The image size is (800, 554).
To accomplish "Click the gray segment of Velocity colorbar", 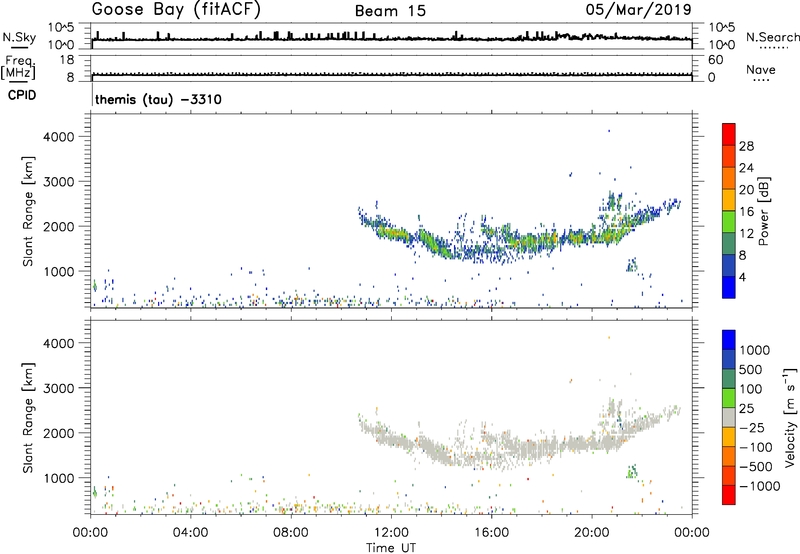I will click(729, 418).
